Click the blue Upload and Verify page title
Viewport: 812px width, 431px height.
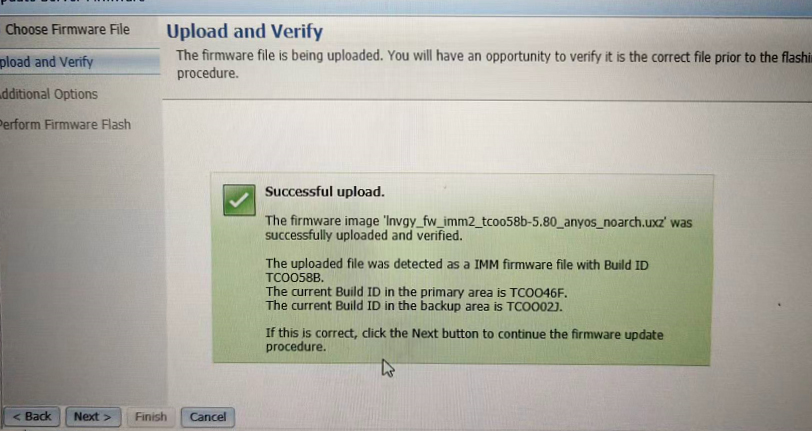[244, 32]
